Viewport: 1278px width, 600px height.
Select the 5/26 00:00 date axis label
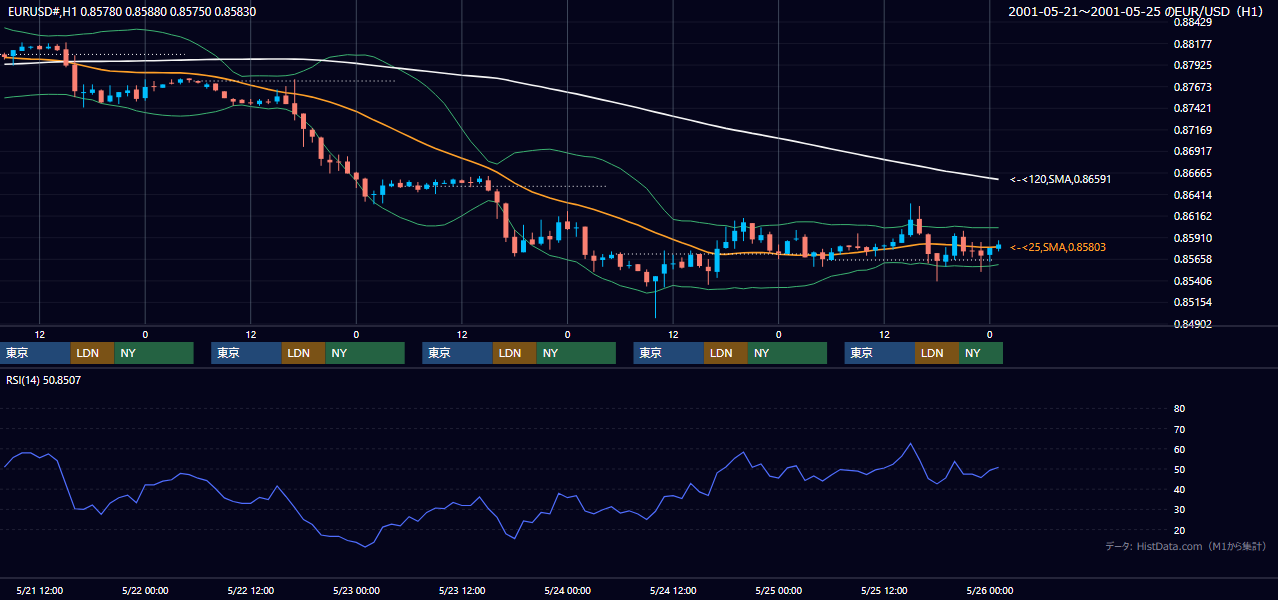pos(989,590)
